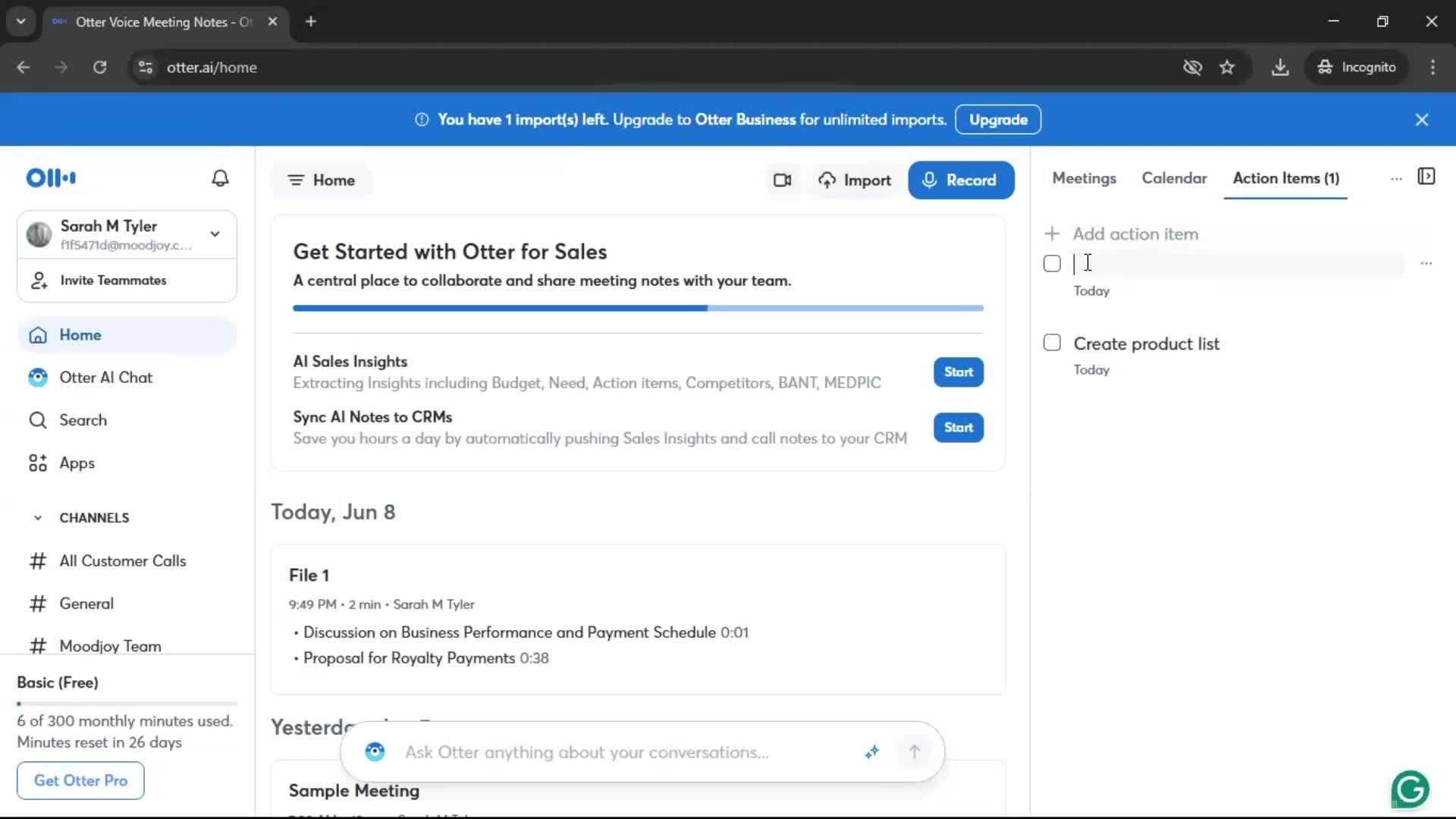Click Get Otter Pro button
The height and width of the screenshot is (819, 1456).
coord(80,780)
